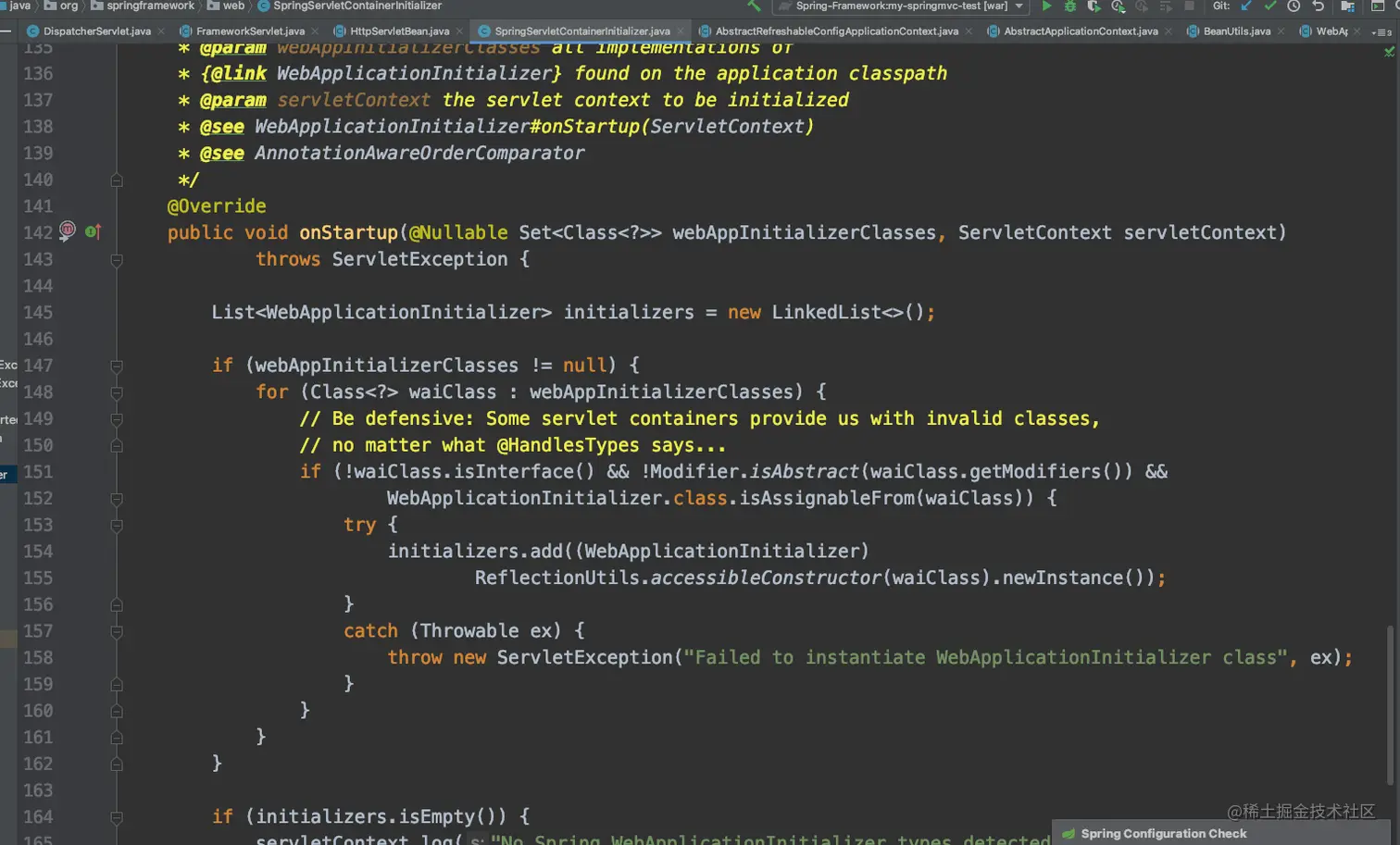Click the line number 145 in the gutter
The image size is (1400, 845).
click(x=38, y=313)
